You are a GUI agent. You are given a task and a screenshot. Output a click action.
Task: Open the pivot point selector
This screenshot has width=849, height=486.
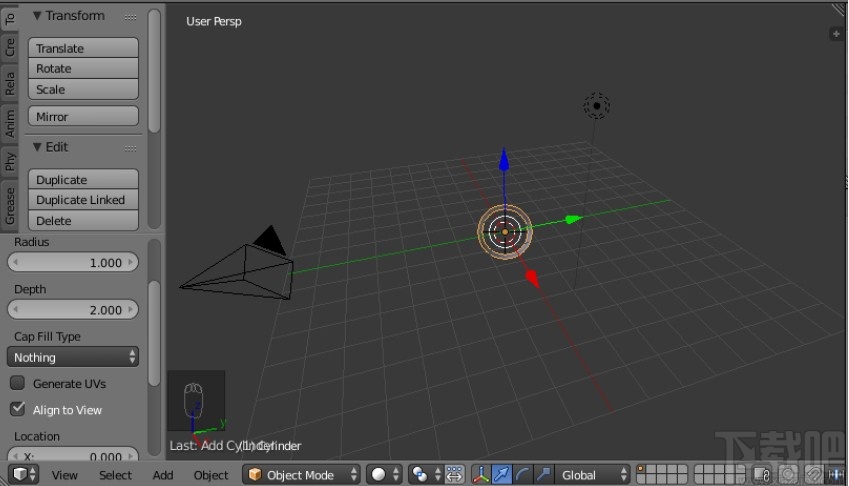point(426,475)
